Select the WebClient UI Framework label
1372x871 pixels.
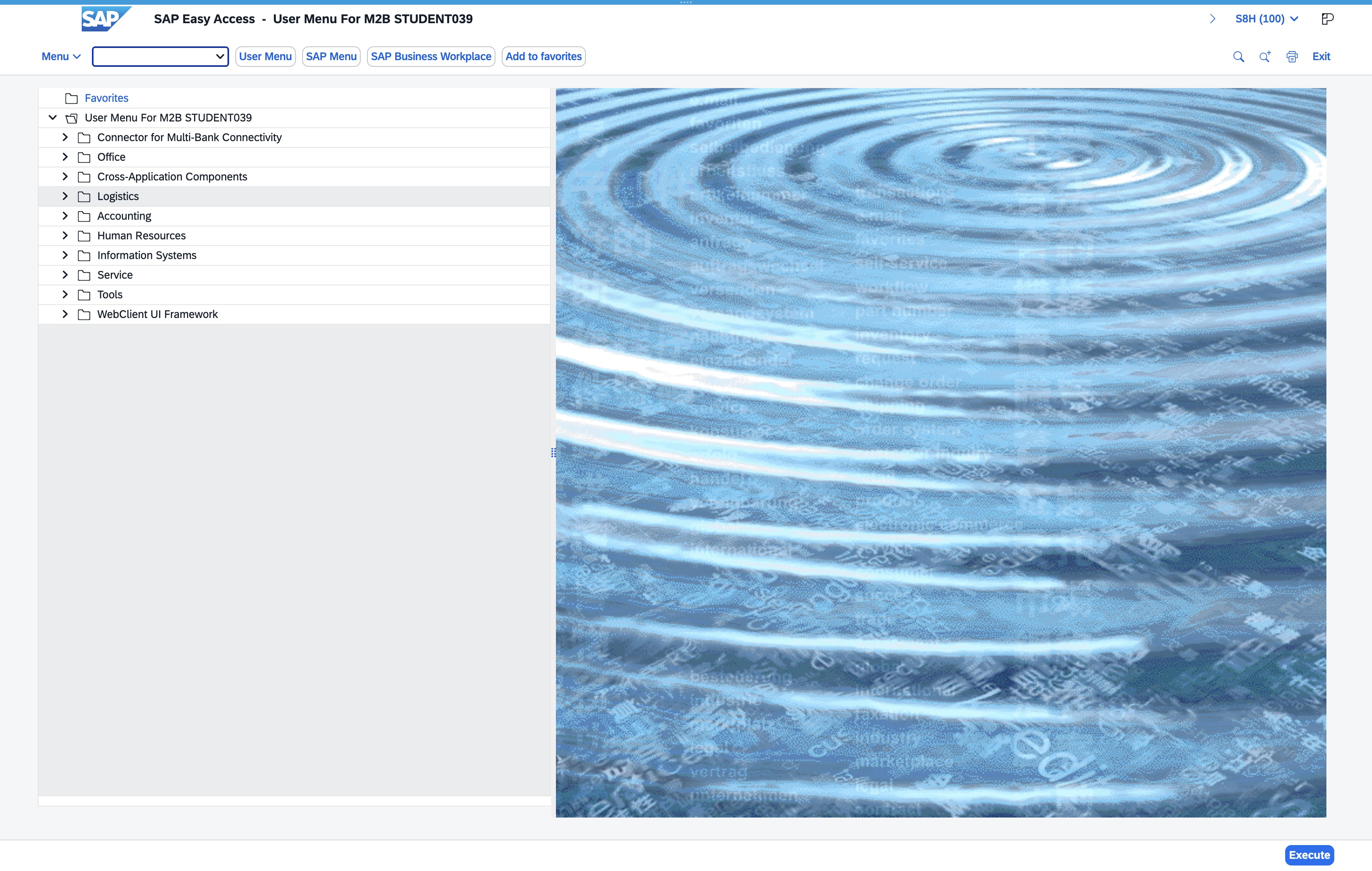coord(157,314)
